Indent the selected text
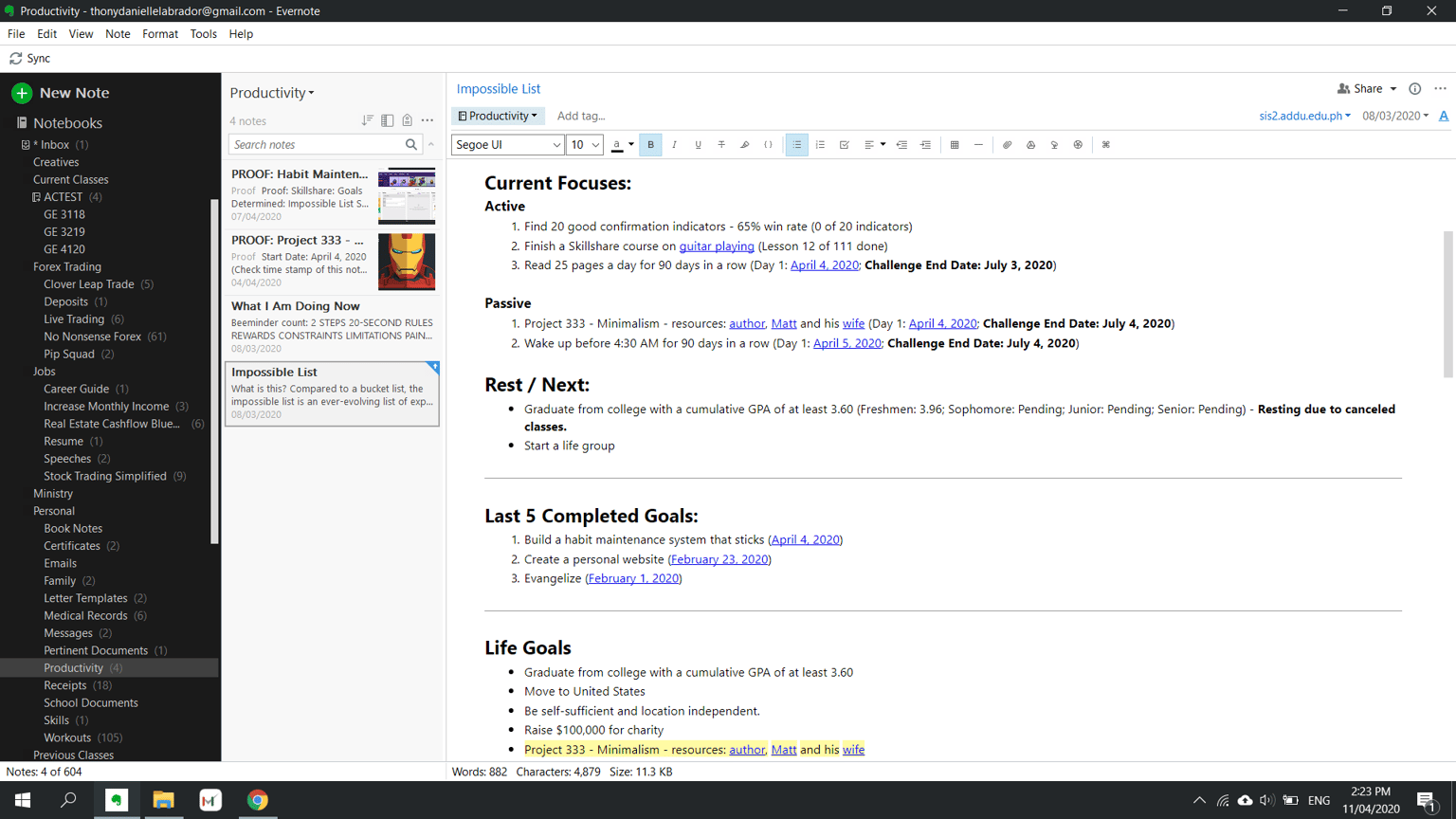This screenshot has height=819, width=1456. 925,145
